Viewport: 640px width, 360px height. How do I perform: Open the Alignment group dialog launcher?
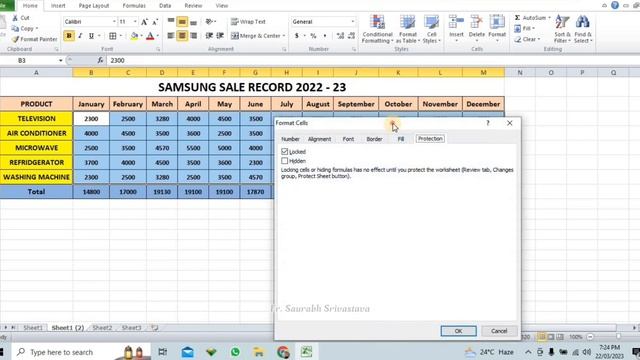point(284,49)
